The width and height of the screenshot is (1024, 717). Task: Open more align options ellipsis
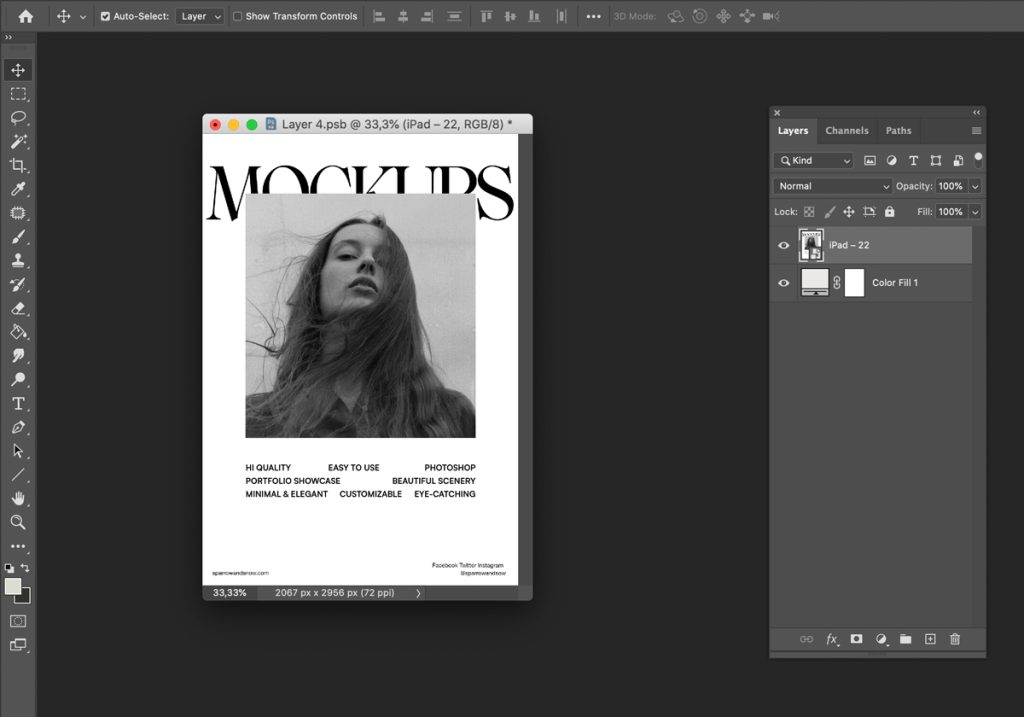pos(593,16)
